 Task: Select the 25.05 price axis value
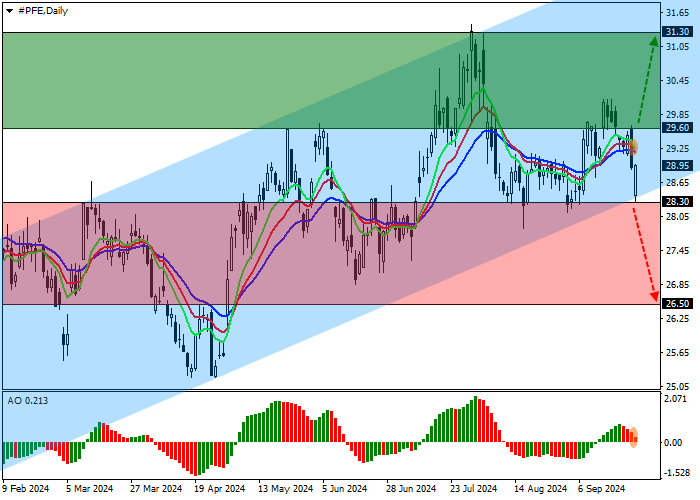click(x=677, y=387)
